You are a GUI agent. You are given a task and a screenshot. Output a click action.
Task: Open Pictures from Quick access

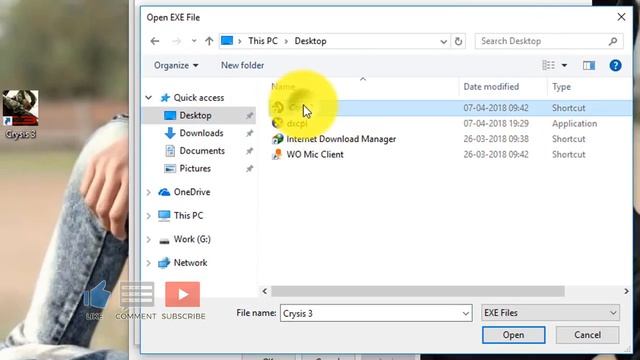(195, 168)
